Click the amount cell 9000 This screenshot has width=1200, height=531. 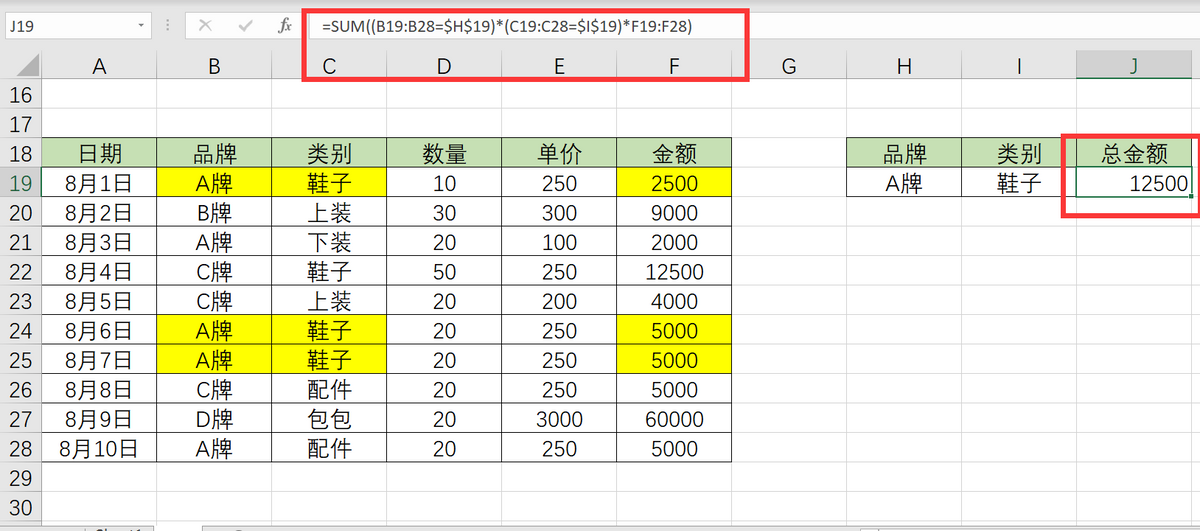click(674, 213)
